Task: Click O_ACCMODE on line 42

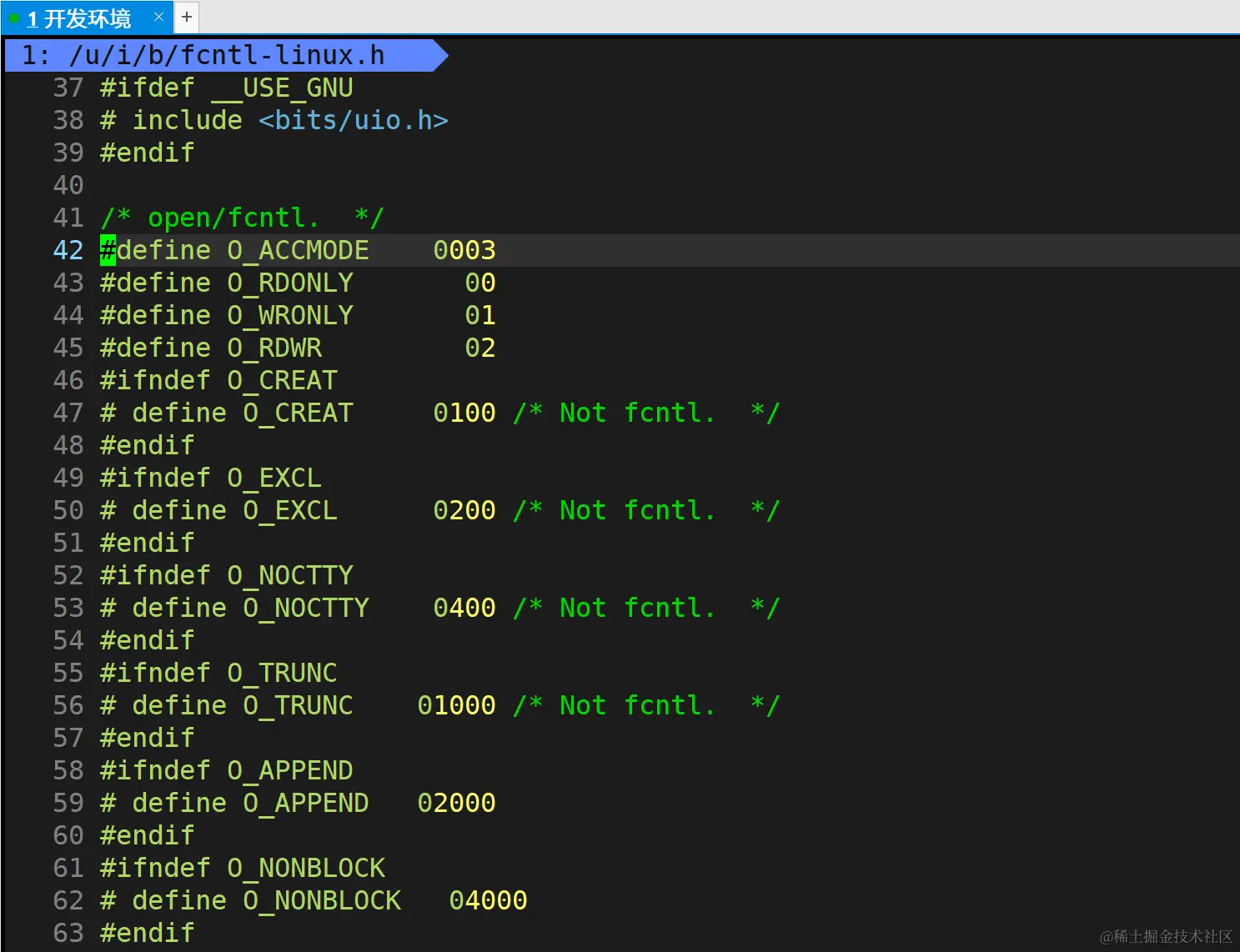Action: pyautogui.click(x=298, y=250)
